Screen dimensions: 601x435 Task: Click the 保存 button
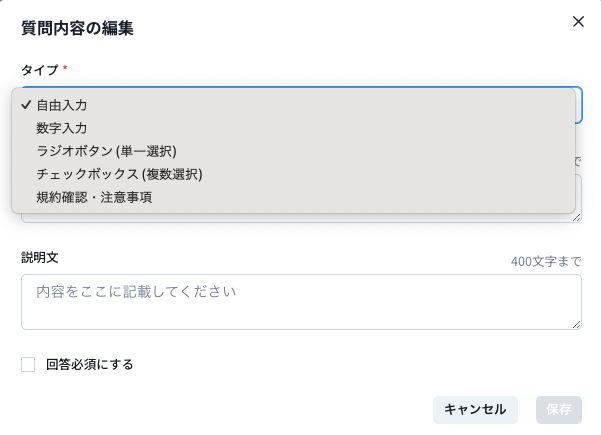(558, 409)
